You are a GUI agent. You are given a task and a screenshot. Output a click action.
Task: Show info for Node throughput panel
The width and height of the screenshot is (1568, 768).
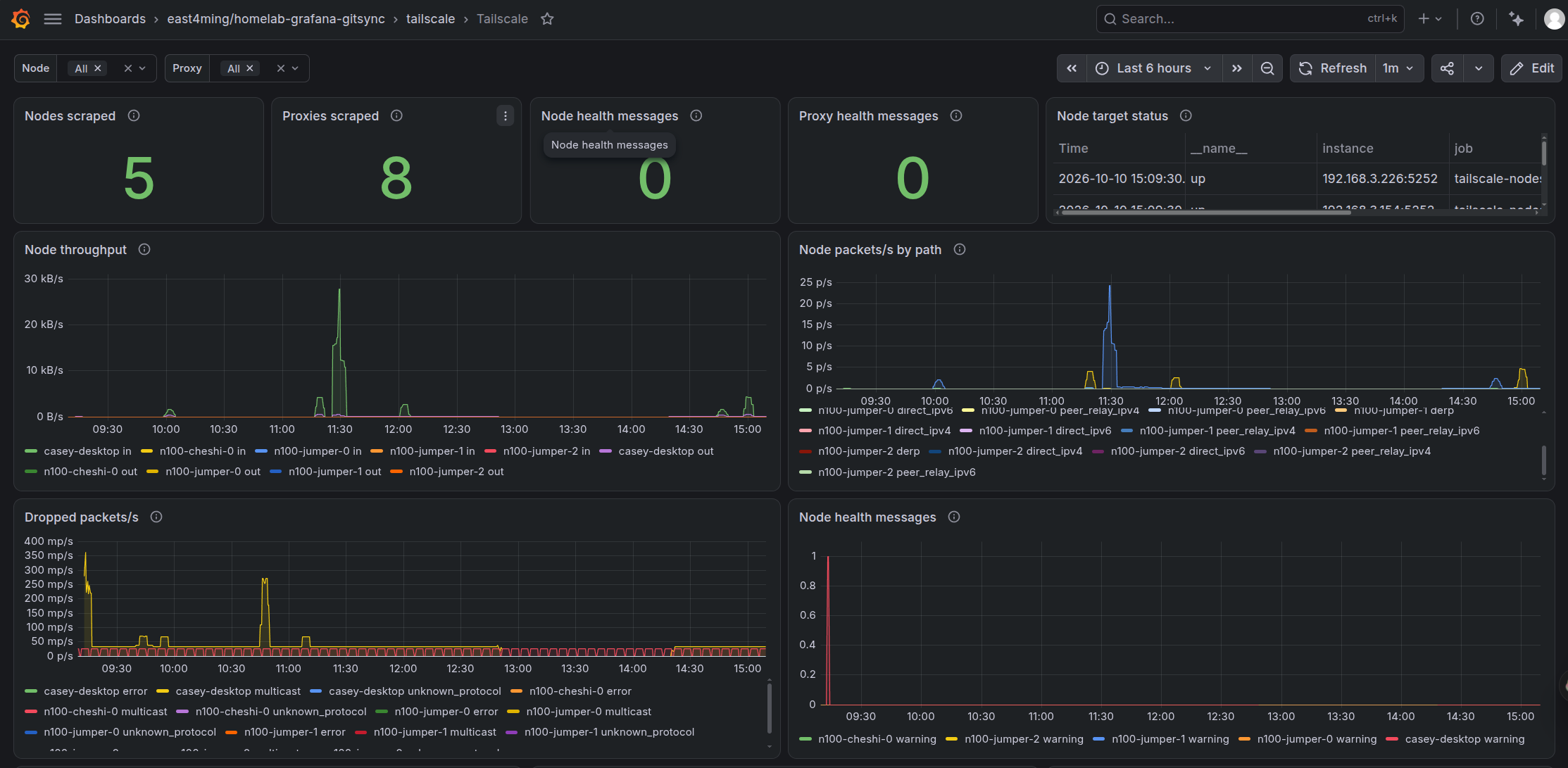[x=144, y=249]
